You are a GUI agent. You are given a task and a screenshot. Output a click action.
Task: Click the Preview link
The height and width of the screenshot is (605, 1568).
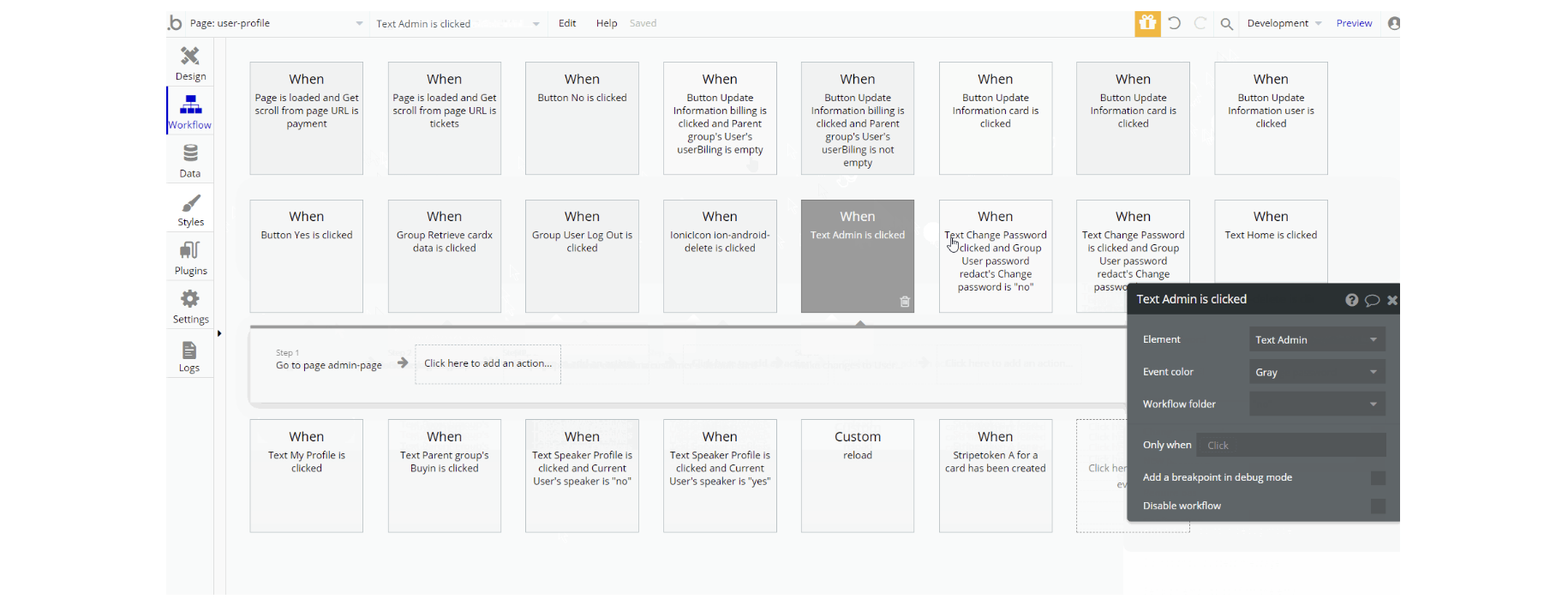click(1354, 23)
